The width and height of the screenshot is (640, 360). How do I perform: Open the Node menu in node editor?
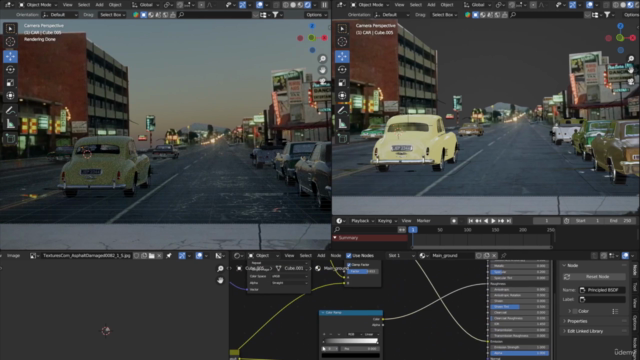tap(336, 256)
